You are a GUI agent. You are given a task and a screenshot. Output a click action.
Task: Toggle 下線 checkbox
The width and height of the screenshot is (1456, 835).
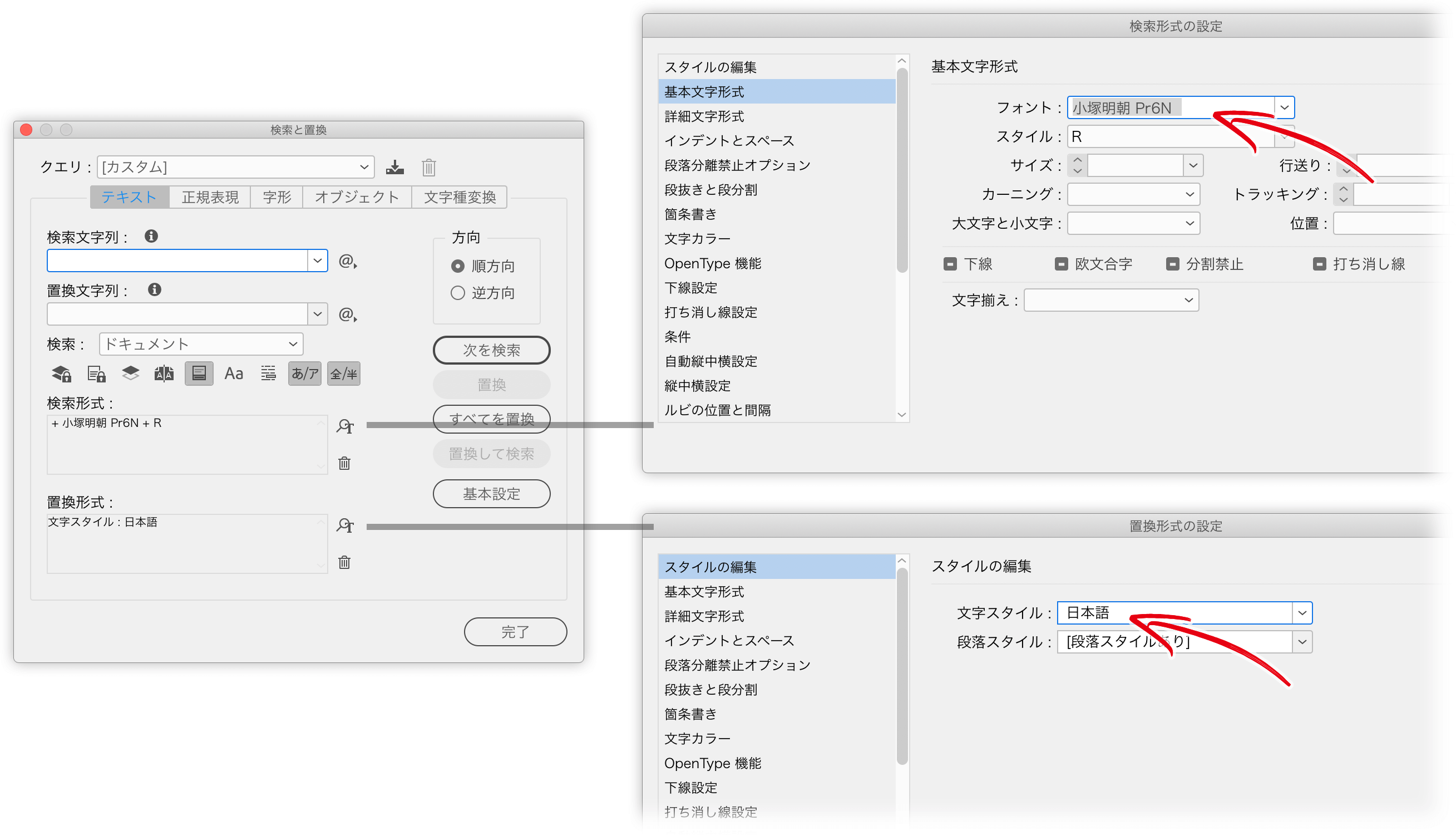click(x=950, y=264)
